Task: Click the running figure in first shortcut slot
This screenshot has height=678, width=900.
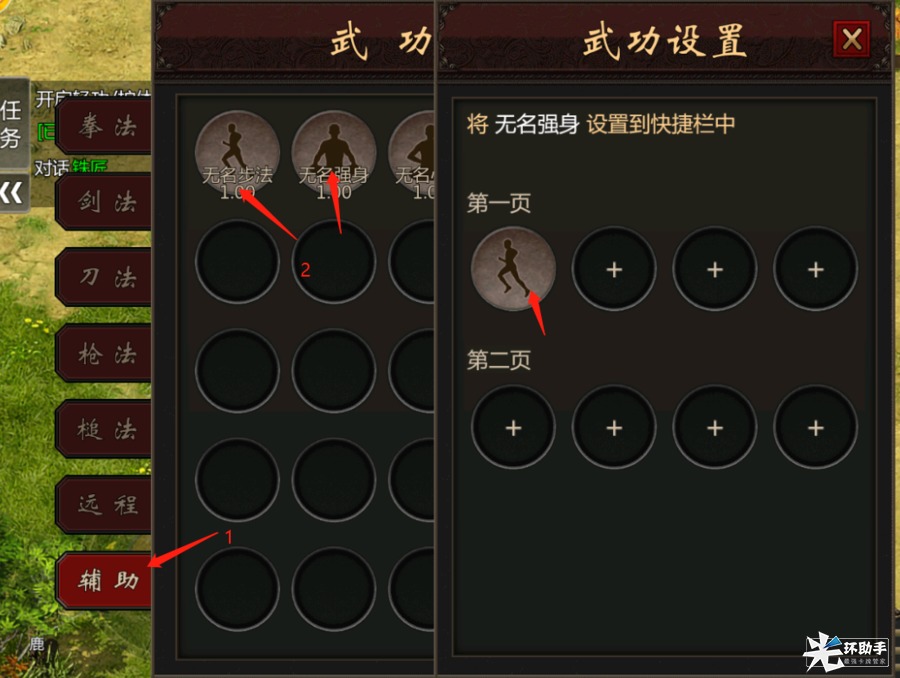Action: pyautogui.click(x=513, y=269)
